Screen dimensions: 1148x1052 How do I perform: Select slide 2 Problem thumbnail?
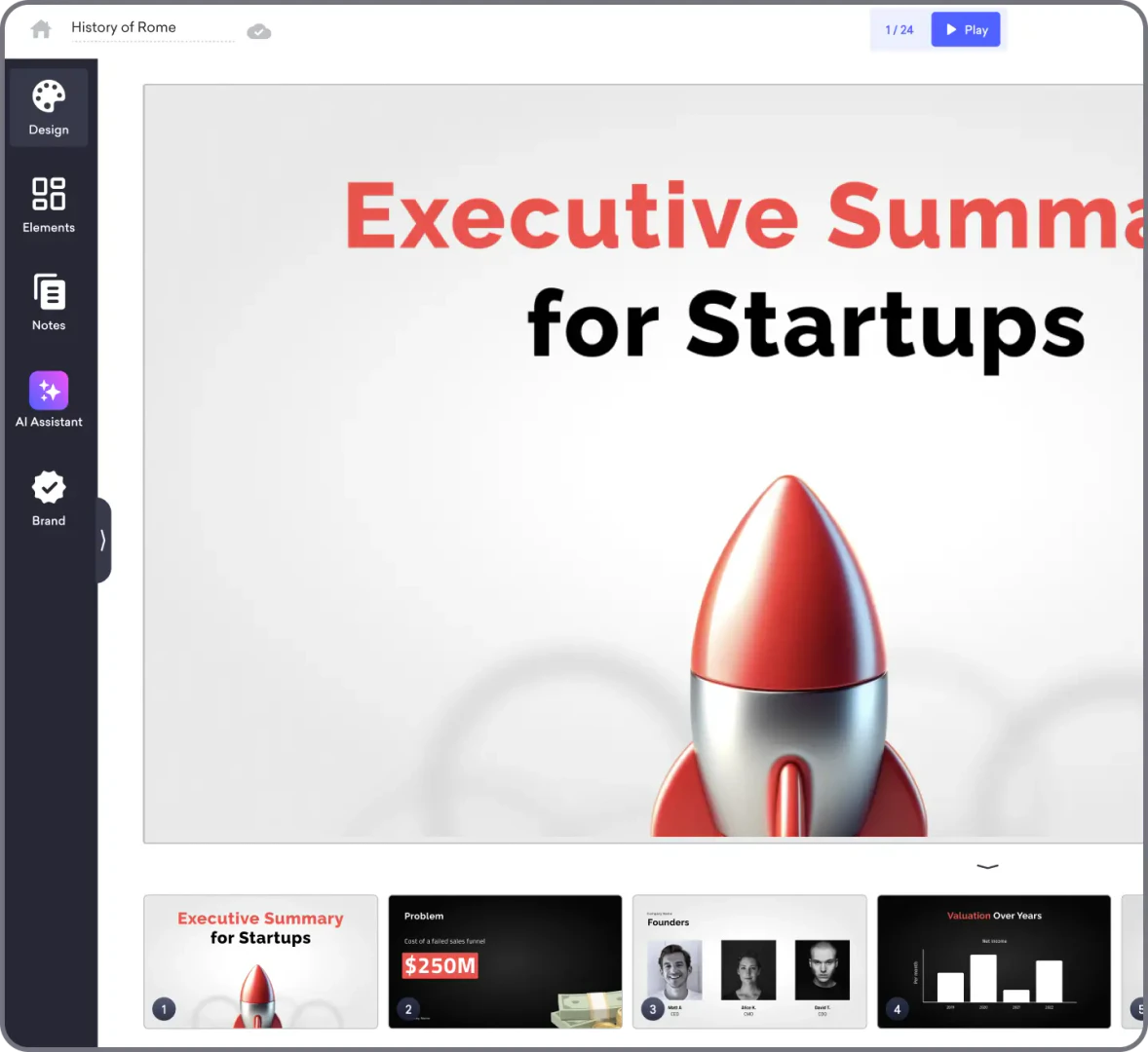click(505, 961)
